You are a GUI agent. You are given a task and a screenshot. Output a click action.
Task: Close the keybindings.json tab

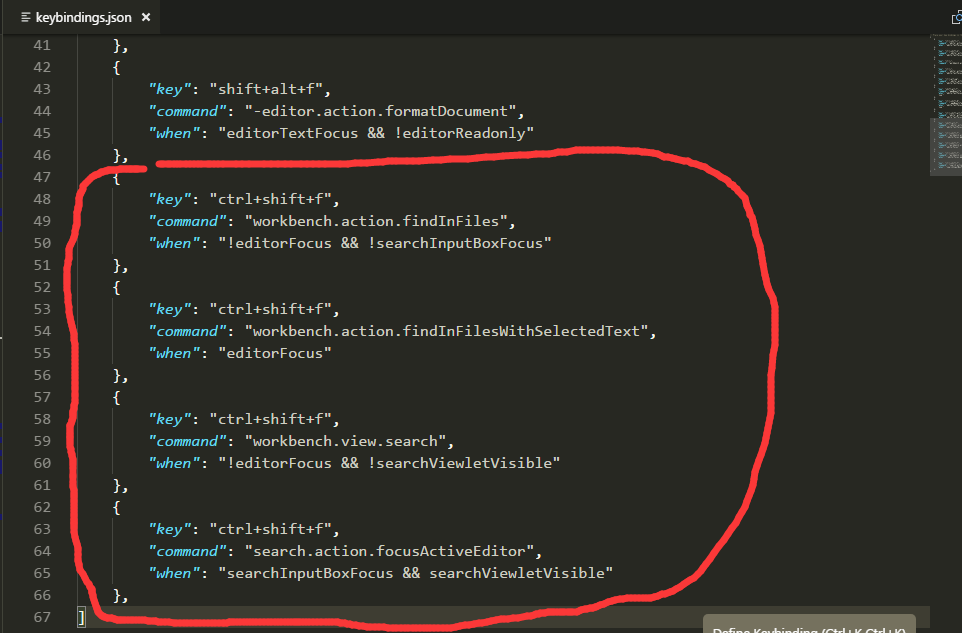point(146,17)
